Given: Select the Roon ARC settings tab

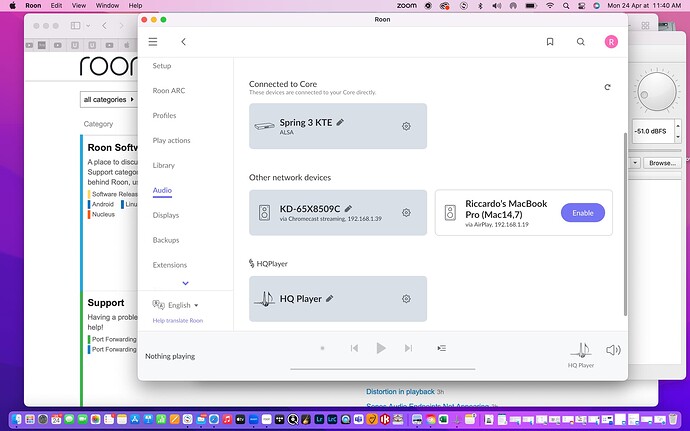Looking at the screenshot, I should point(169,91).
